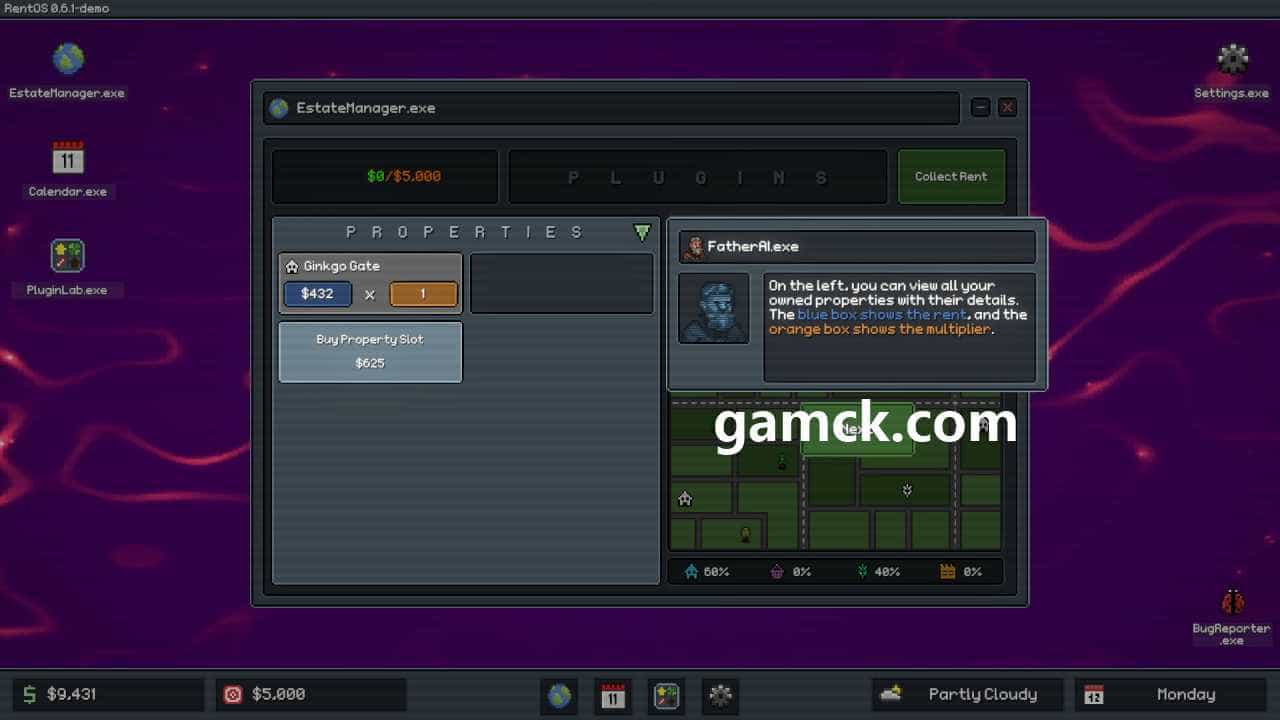
Task: Click the blue $432 rent box
Action: (317, 294)
